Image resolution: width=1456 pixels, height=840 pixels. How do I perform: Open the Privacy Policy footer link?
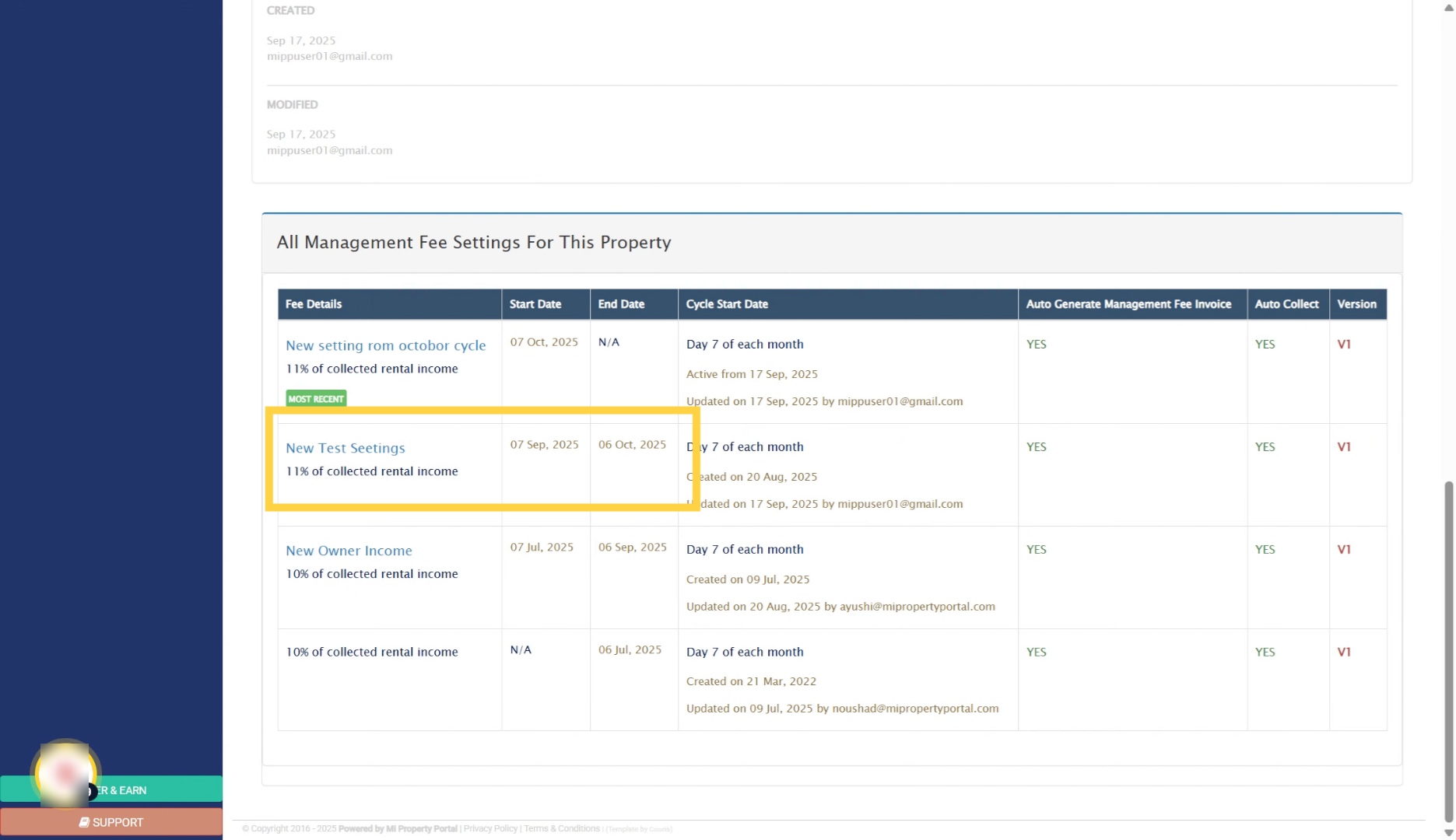point(490,829)
